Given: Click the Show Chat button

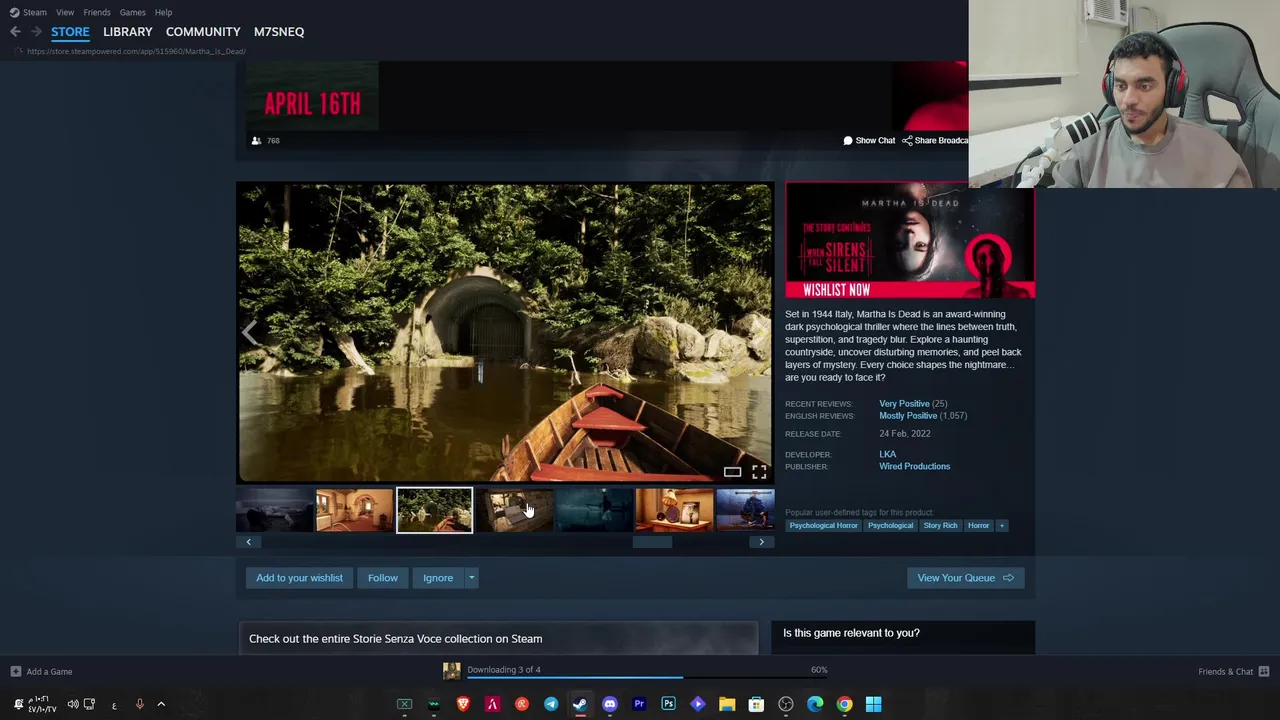Looking at the screenshot, I should tap(869, 141).
